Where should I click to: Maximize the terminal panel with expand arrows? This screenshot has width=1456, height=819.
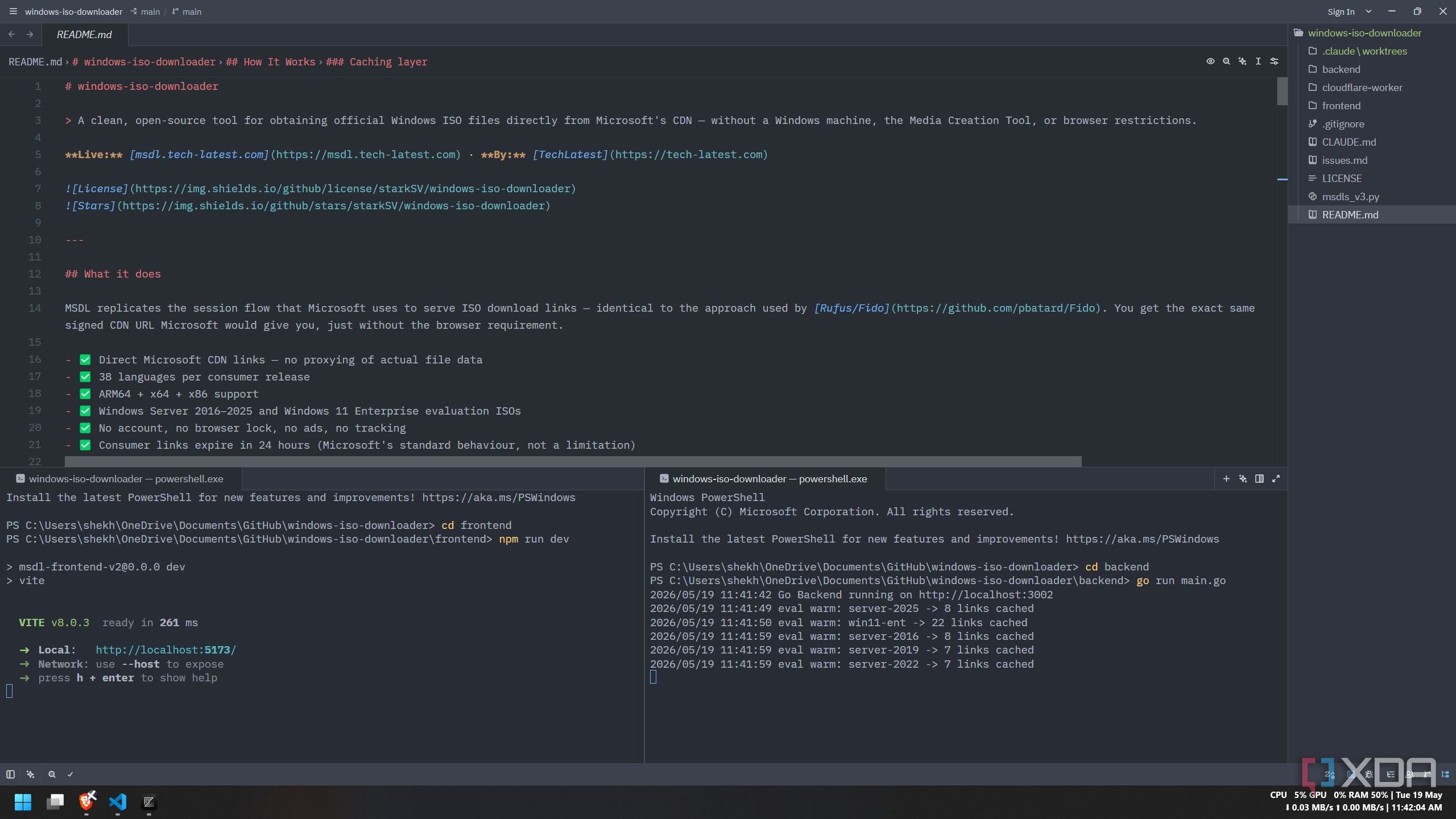(x=1276, y=479)
